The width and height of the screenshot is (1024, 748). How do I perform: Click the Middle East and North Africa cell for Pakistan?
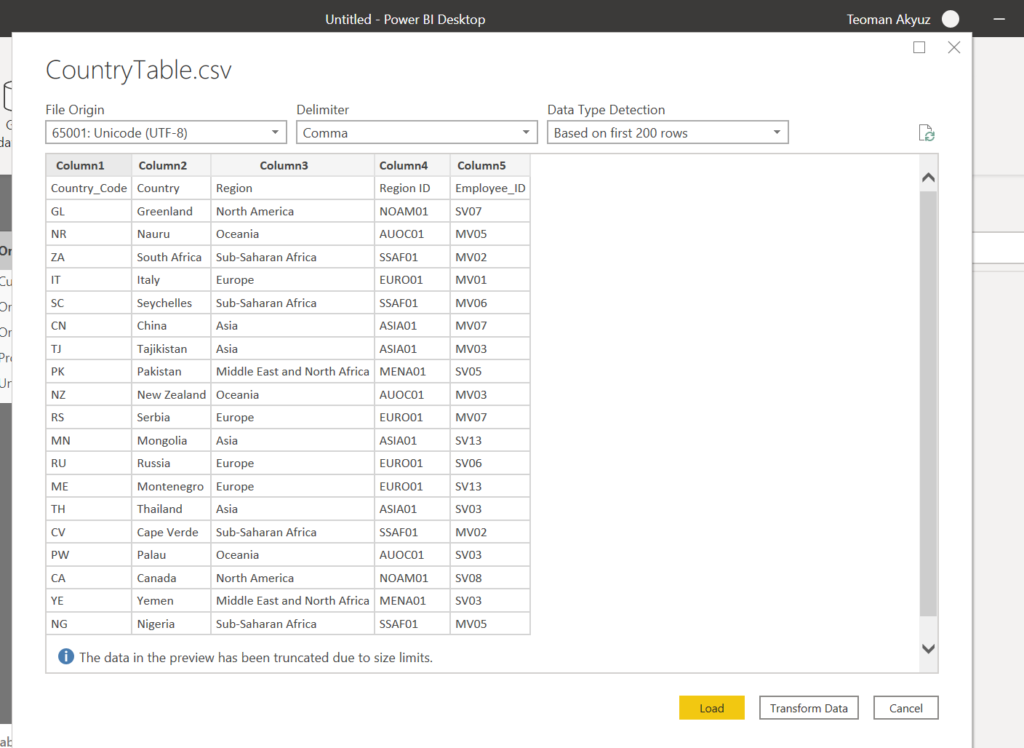point(292,371)
